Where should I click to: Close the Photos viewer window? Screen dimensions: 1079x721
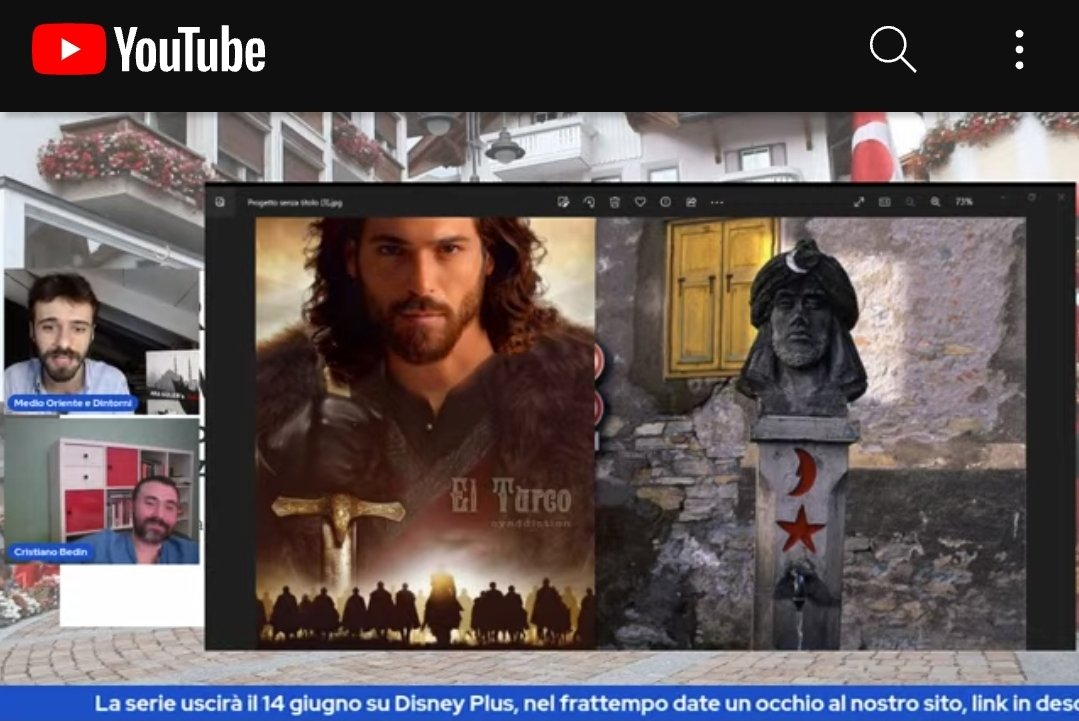coord(1060,197)
